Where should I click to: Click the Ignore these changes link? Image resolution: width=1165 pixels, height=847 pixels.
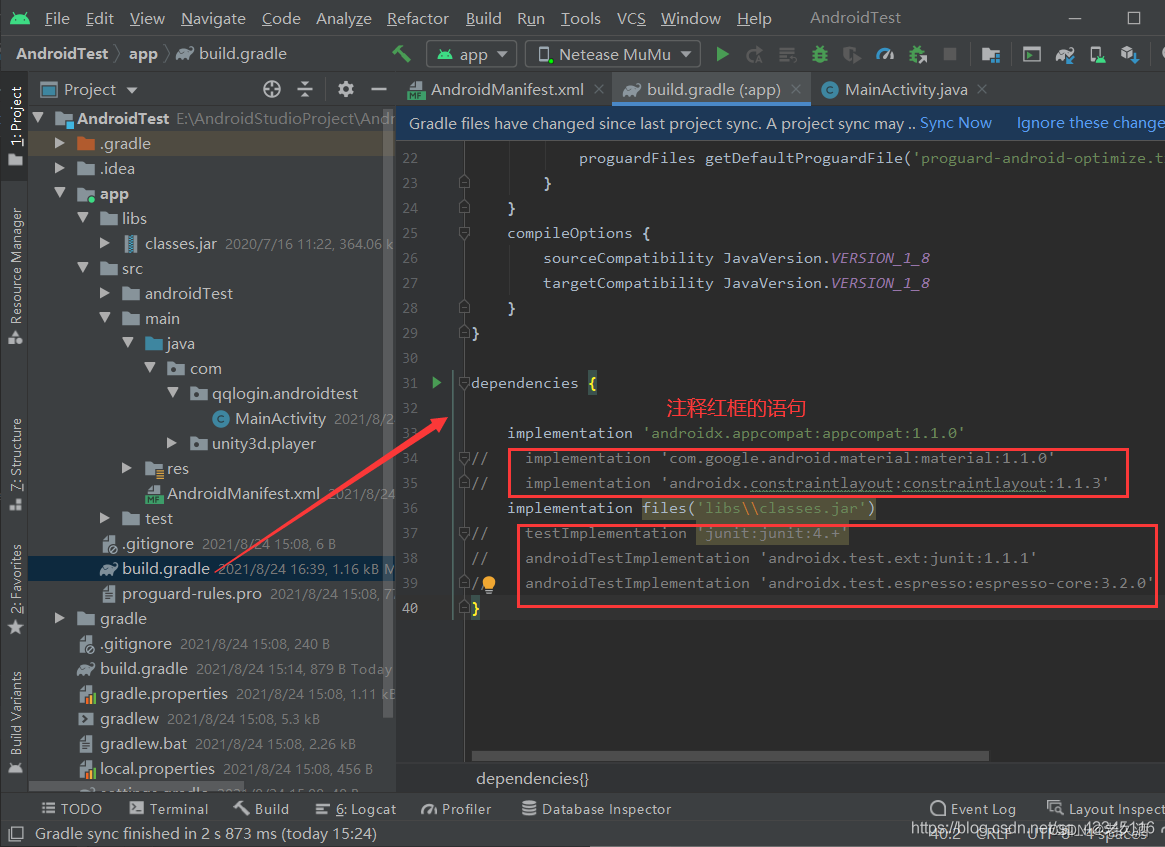point(1088,122)
